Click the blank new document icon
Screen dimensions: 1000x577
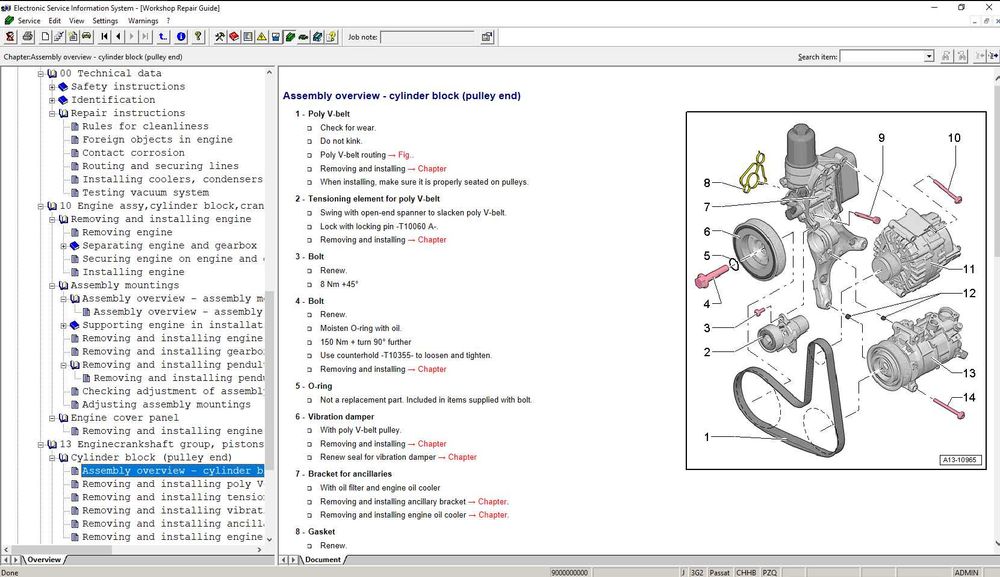[x=45, y=37]
